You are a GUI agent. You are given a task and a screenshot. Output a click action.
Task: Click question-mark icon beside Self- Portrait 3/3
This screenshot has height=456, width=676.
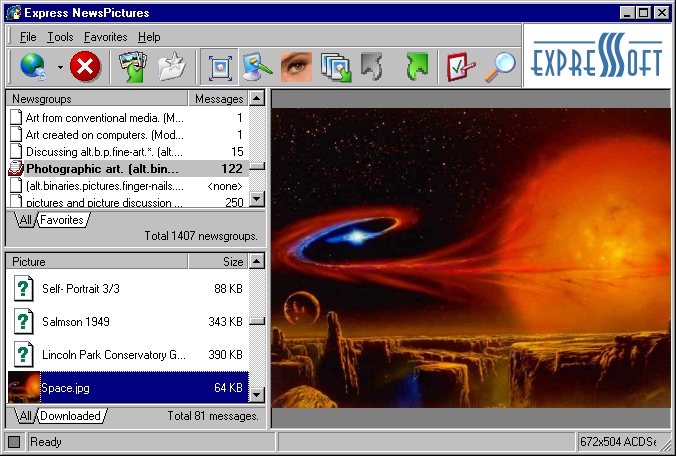[24, 288]
